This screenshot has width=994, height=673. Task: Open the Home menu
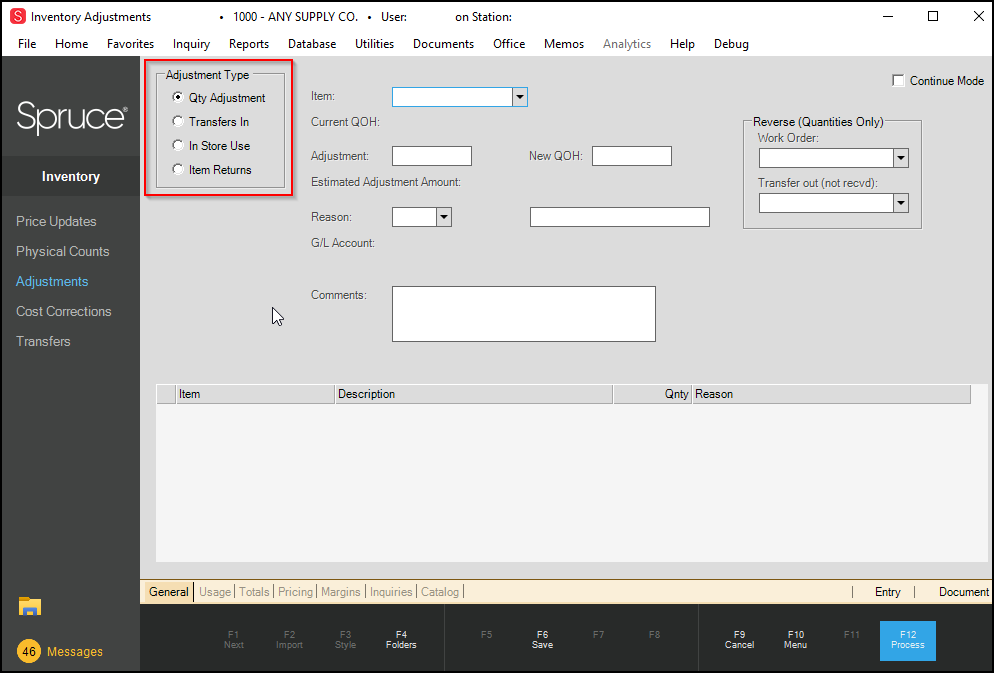point(72,44)
